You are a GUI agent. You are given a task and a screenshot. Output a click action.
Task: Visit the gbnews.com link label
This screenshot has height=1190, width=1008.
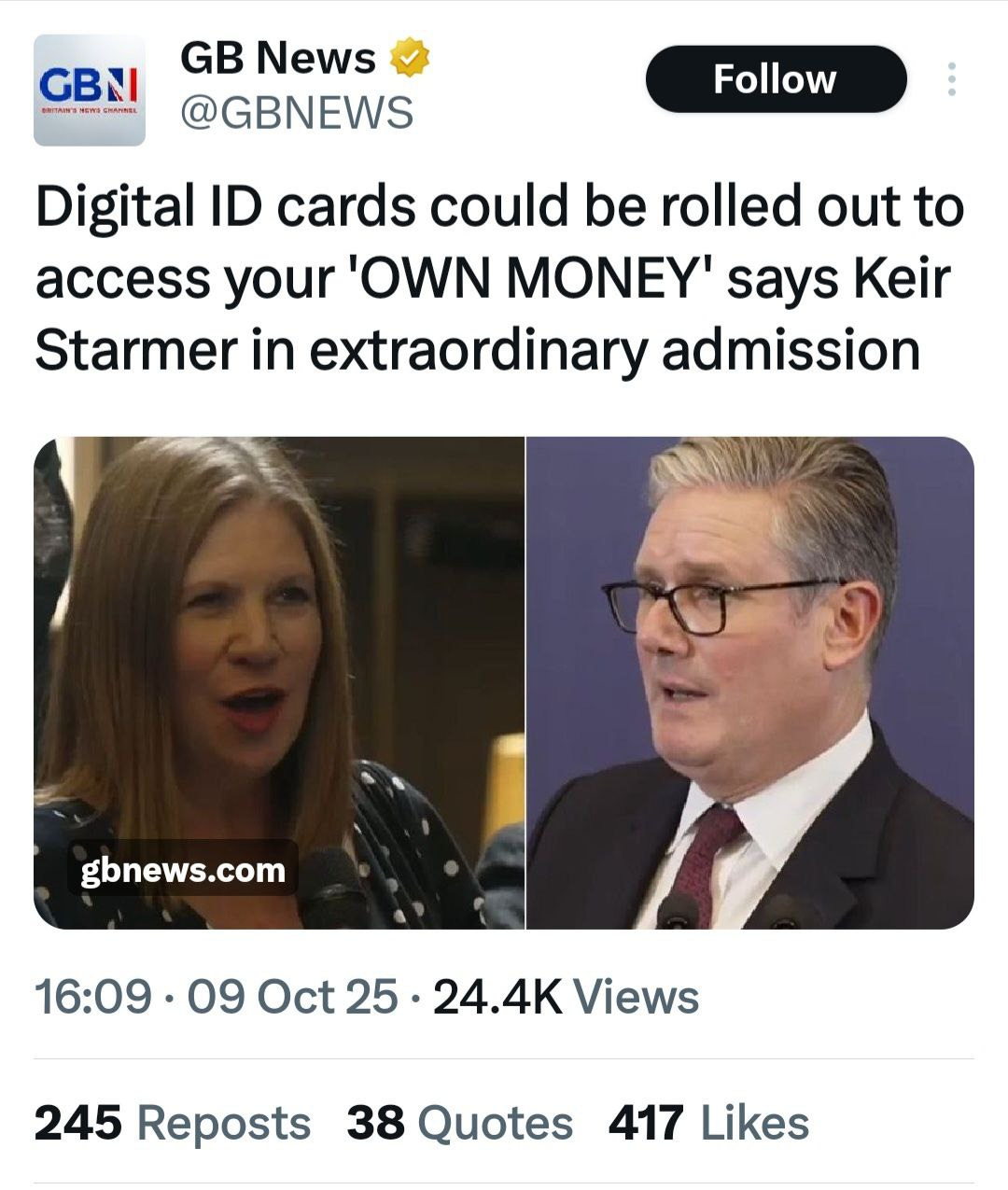(183, 870)
